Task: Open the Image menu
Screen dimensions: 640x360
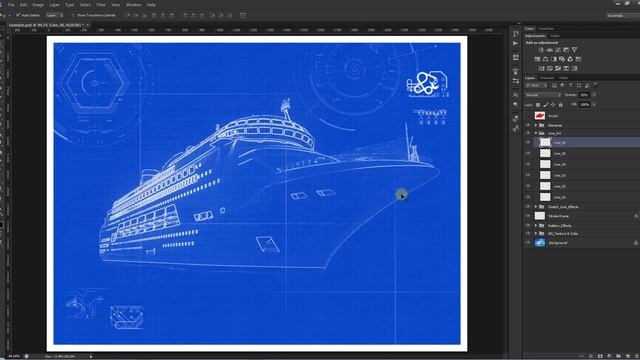Action: tap(38, 5)
